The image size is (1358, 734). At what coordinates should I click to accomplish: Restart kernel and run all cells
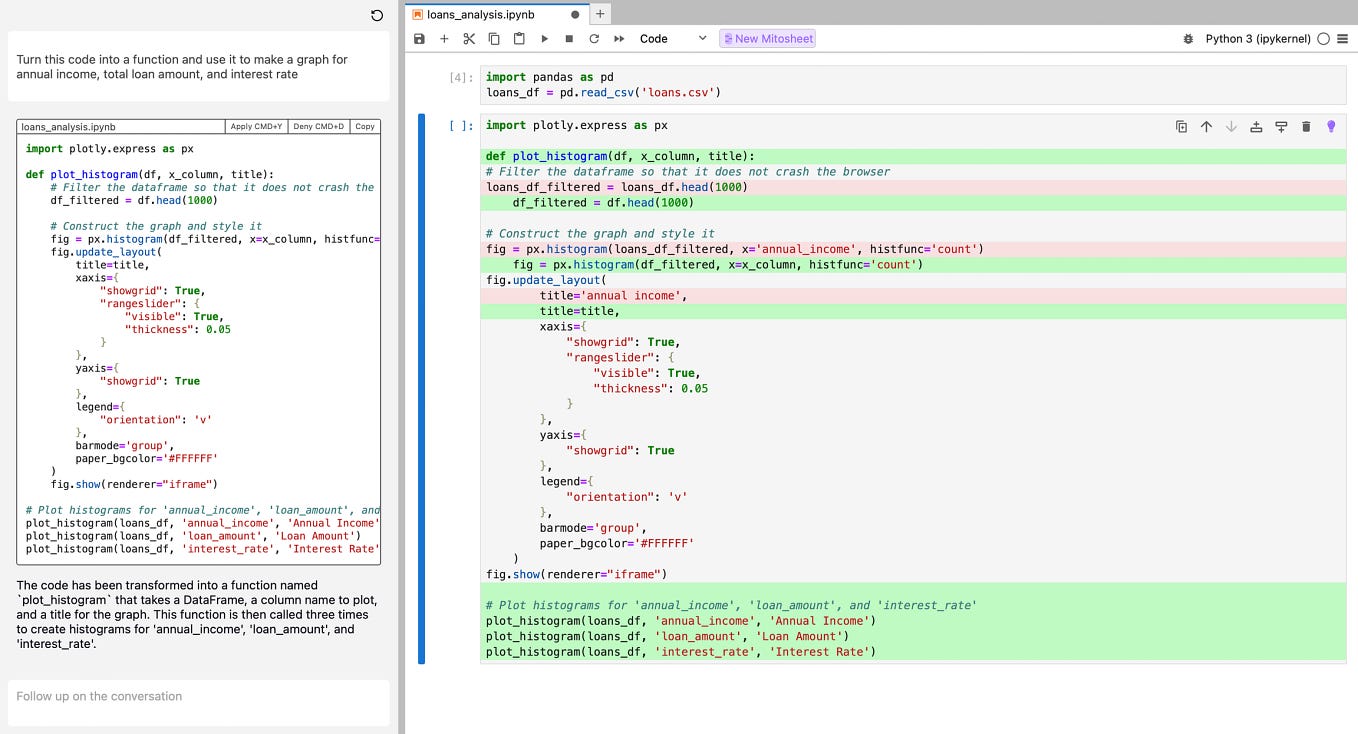[x=619, y=39]
